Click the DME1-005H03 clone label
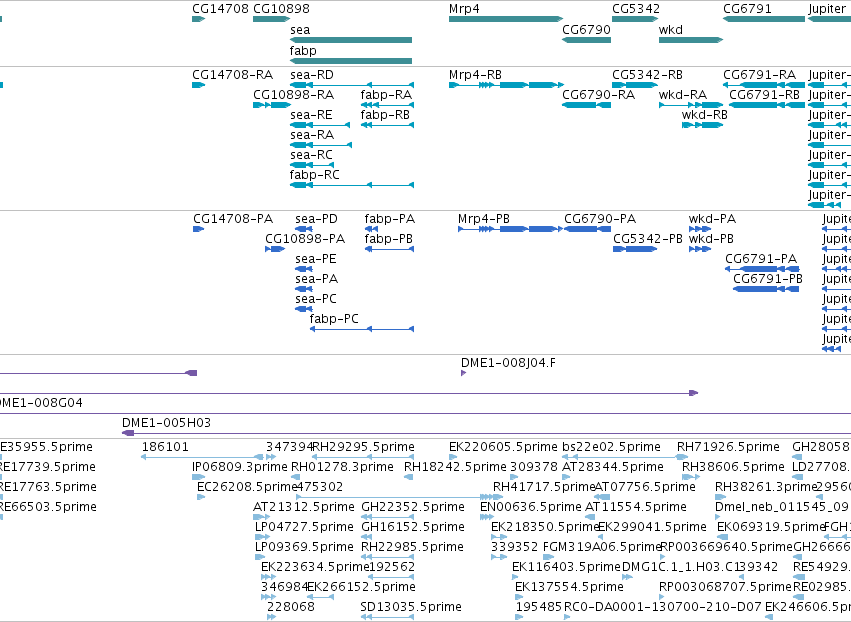 tap(166, 423)
